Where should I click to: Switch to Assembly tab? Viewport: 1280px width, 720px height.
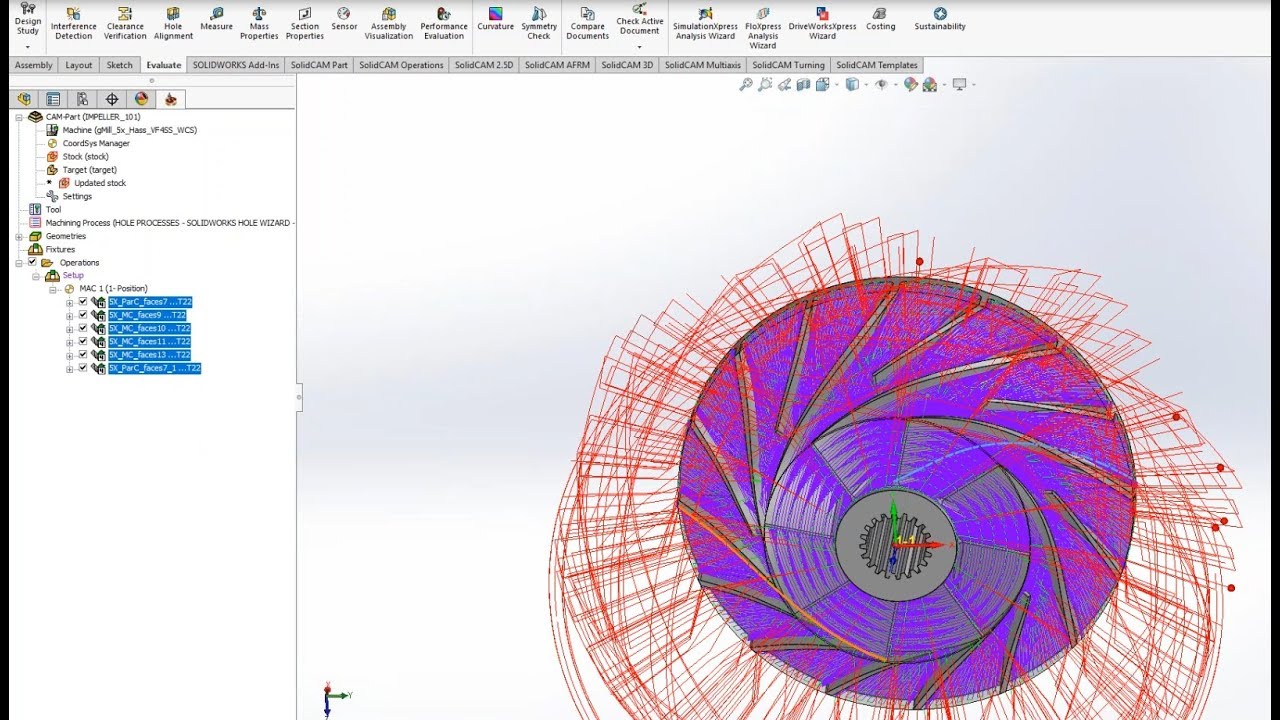coord(33,65)
